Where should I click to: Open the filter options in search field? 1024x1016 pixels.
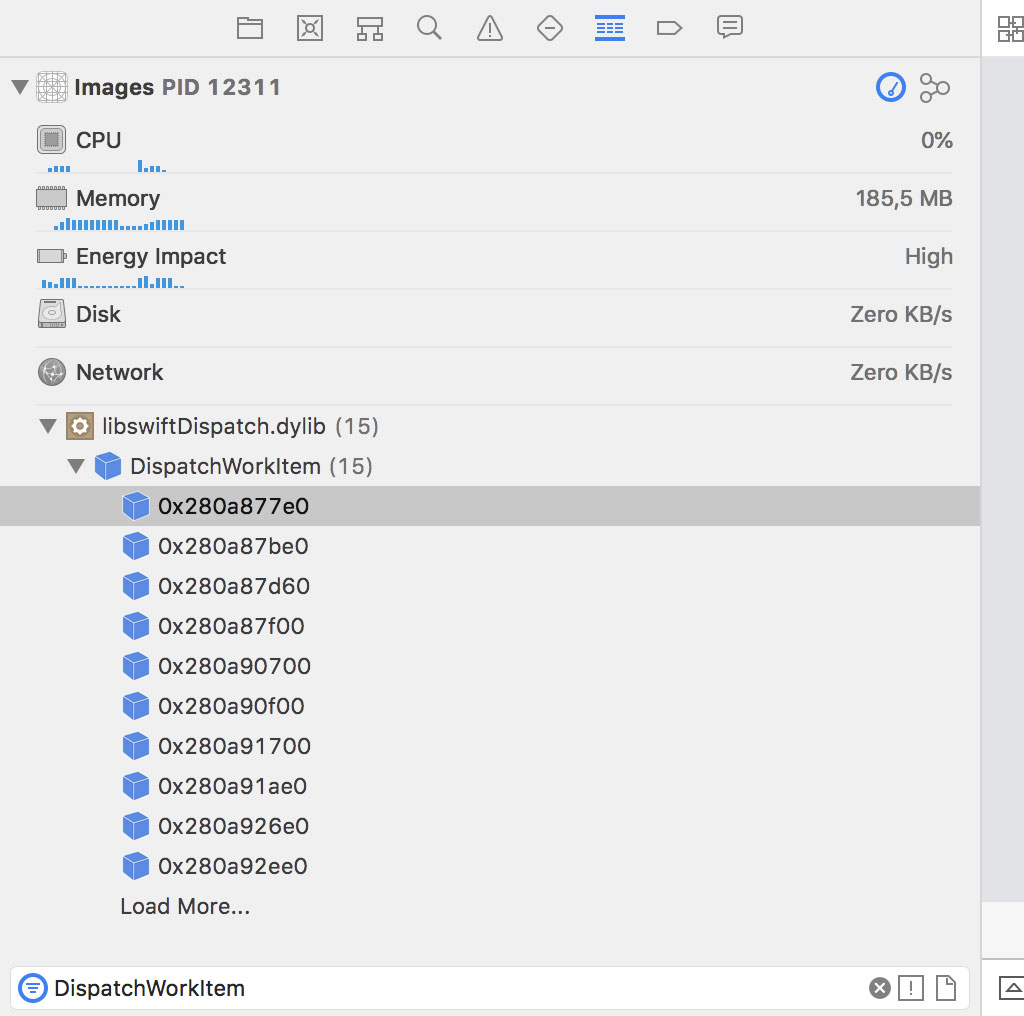pos(33,988)
